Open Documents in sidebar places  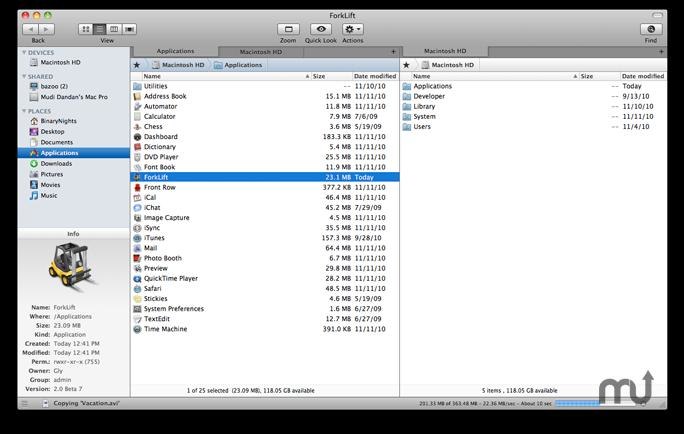(x=74, y=142)
